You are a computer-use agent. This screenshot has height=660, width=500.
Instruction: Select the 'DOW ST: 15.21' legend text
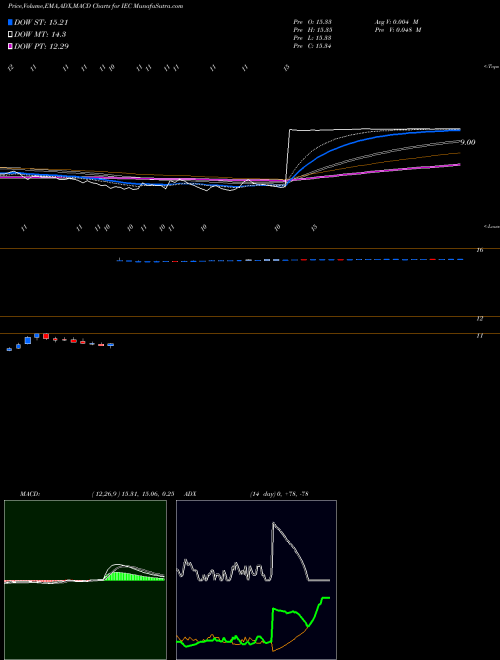(41, 22)
